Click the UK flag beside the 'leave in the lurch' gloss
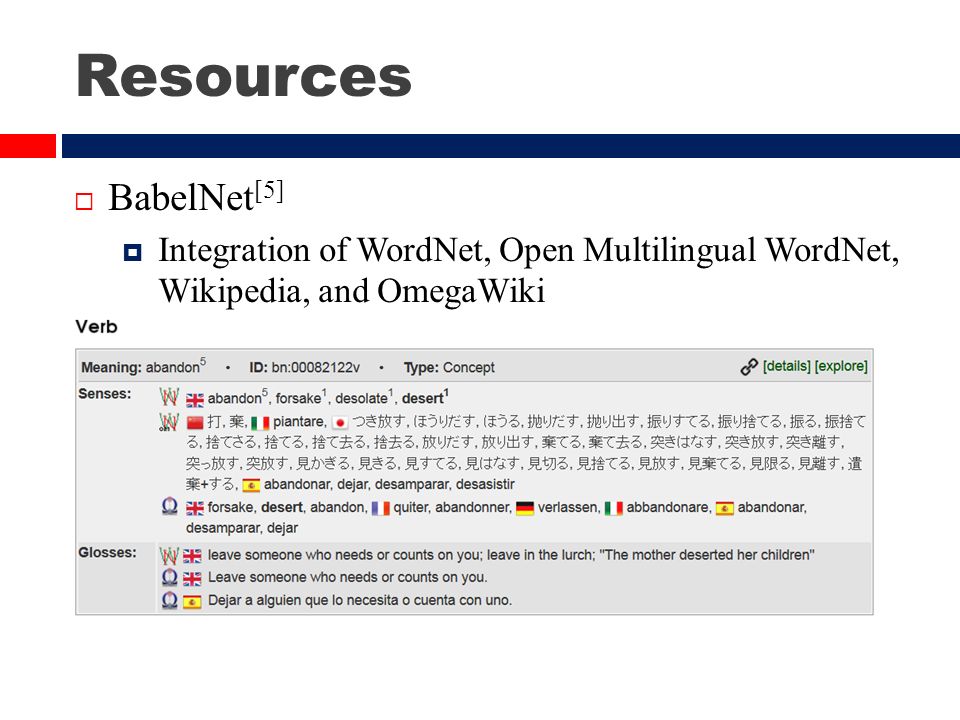Screen dimensions: 960x720 [x=192, y=556]
